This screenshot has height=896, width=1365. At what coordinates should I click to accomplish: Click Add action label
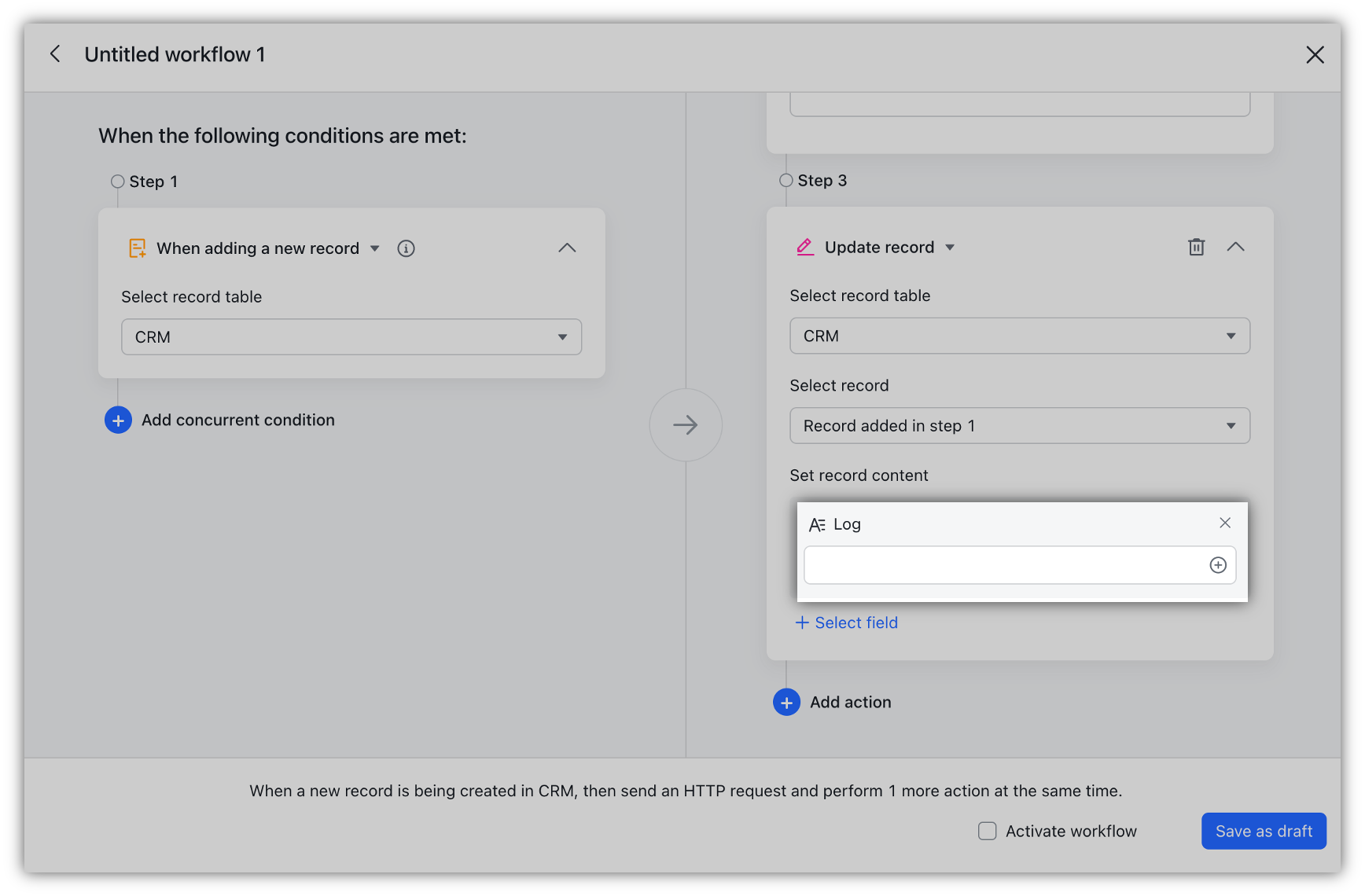pyautogui.click(x=851, y=703)
